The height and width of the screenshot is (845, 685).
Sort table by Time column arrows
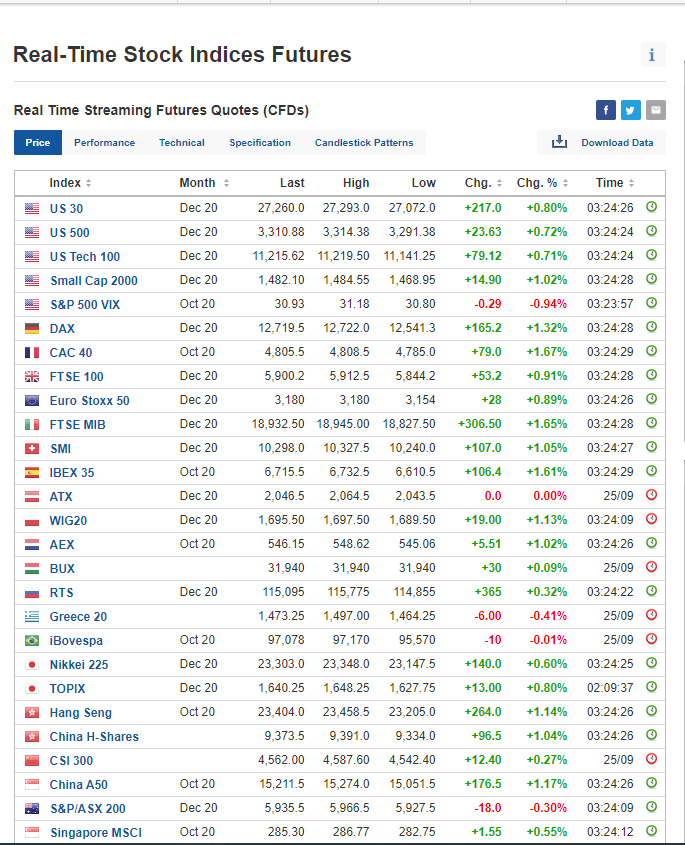pyautogui.click(x=632, y=183)
